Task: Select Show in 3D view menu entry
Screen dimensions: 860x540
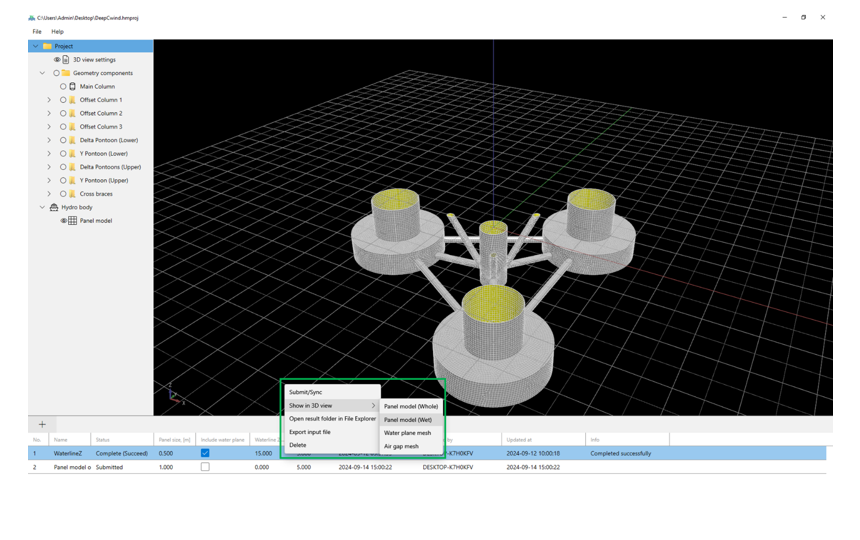Action: point(332,406)
